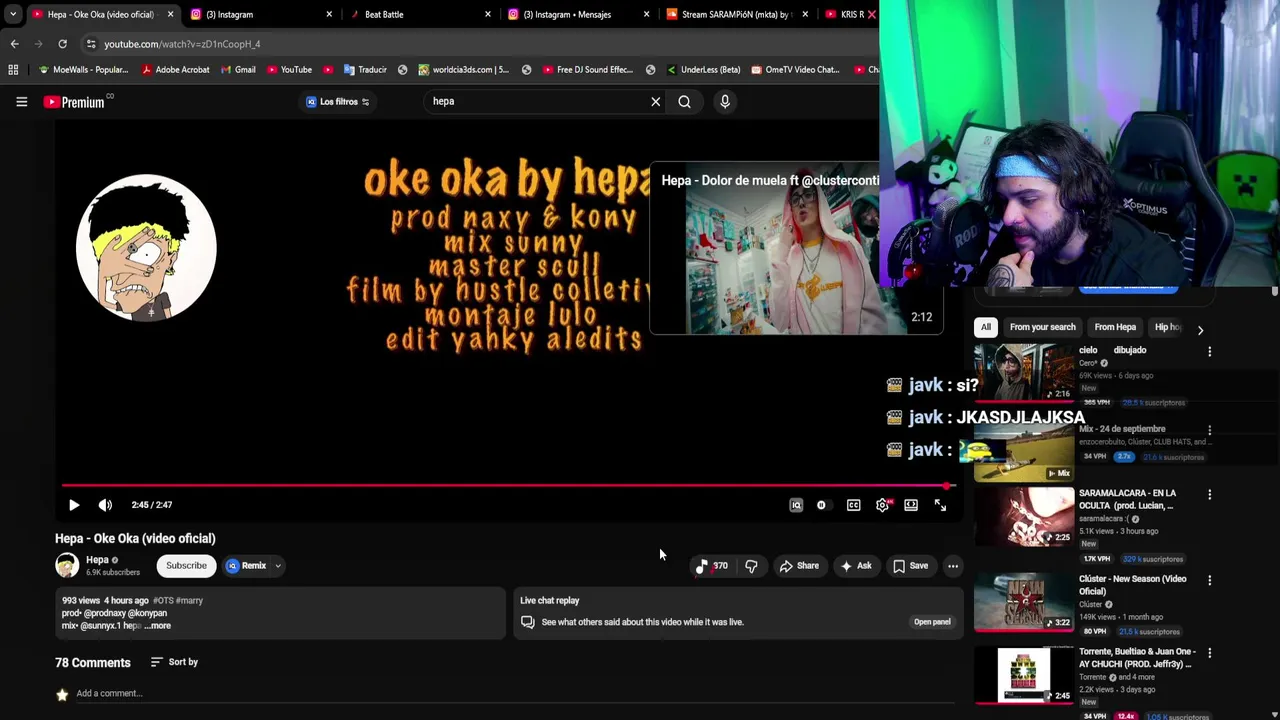
Task: Start voice search microphone icon
Action: click(725, 101)
